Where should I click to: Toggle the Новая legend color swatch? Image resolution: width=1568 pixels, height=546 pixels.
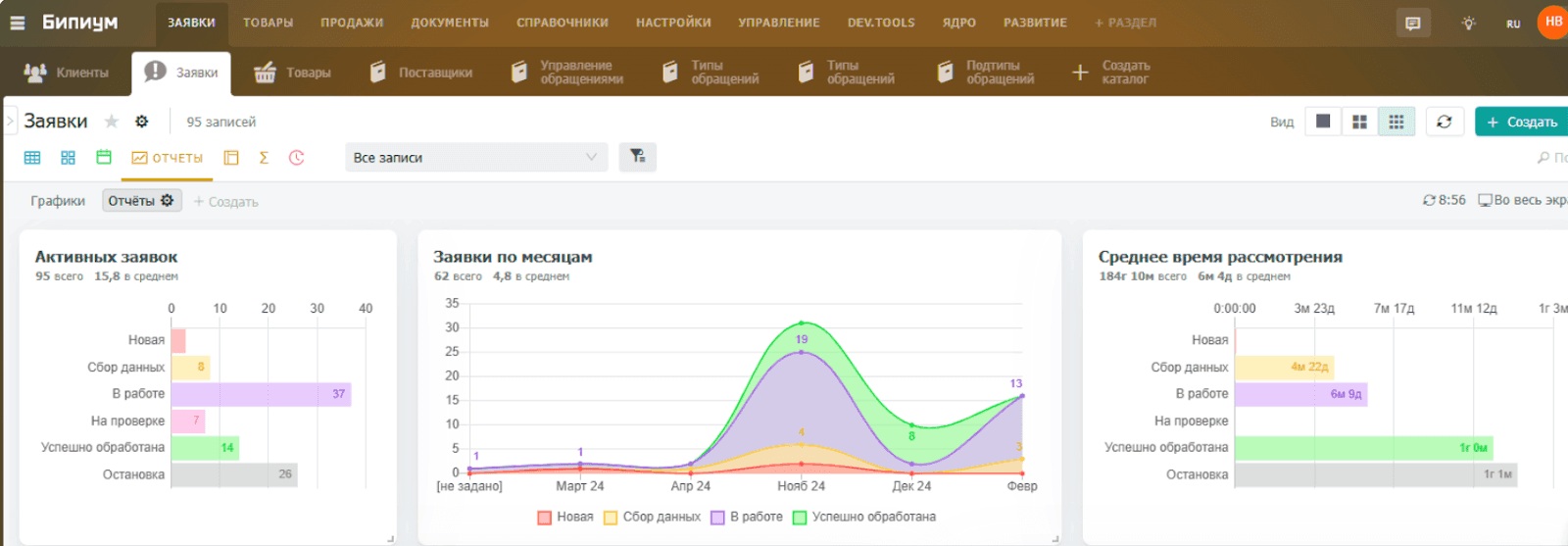click(545, 518)
